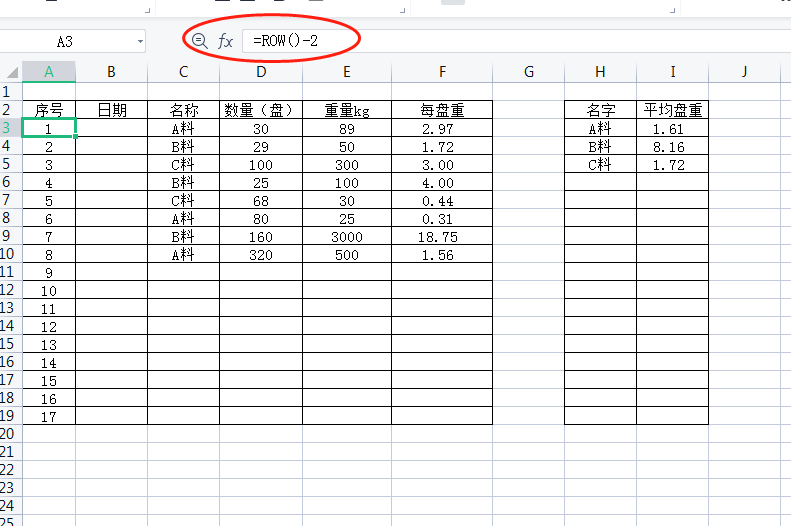Image resolution: width=791 pixels, height=526 pixels.
Task: Click the cell showing 1.56
Action: pyautogui.click(x=442, y=254)
